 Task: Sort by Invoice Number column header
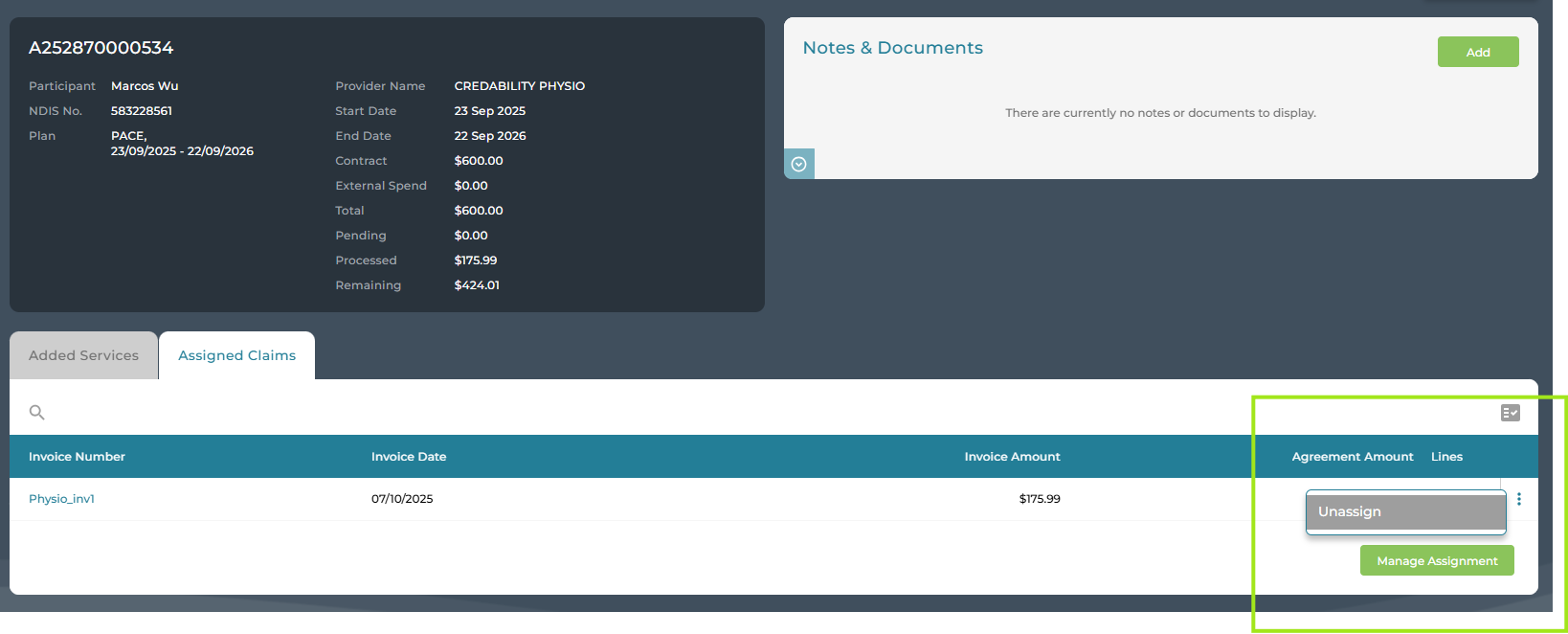77,457
